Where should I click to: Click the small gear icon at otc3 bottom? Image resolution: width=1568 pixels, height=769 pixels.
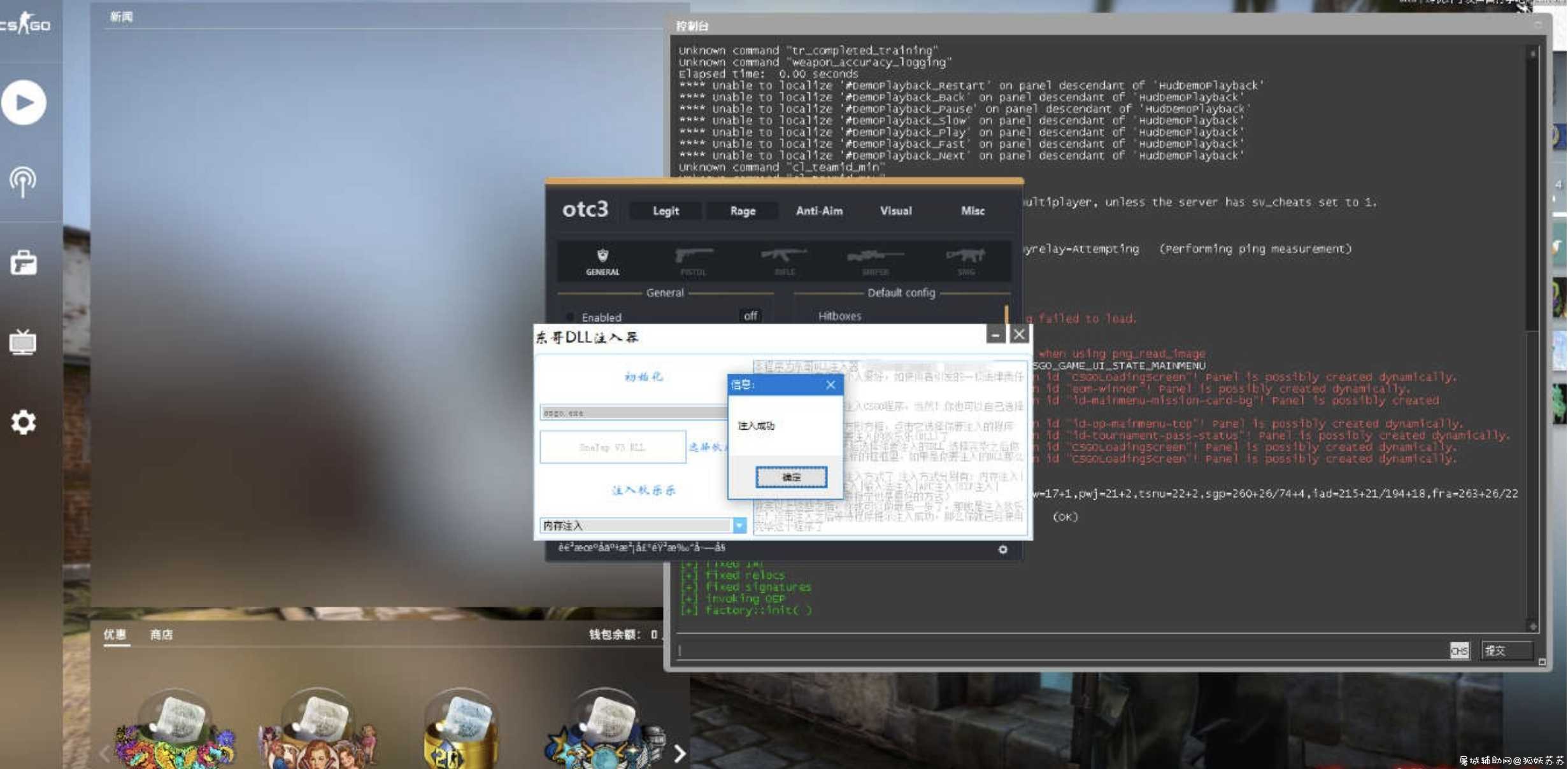click(1002, 549)
